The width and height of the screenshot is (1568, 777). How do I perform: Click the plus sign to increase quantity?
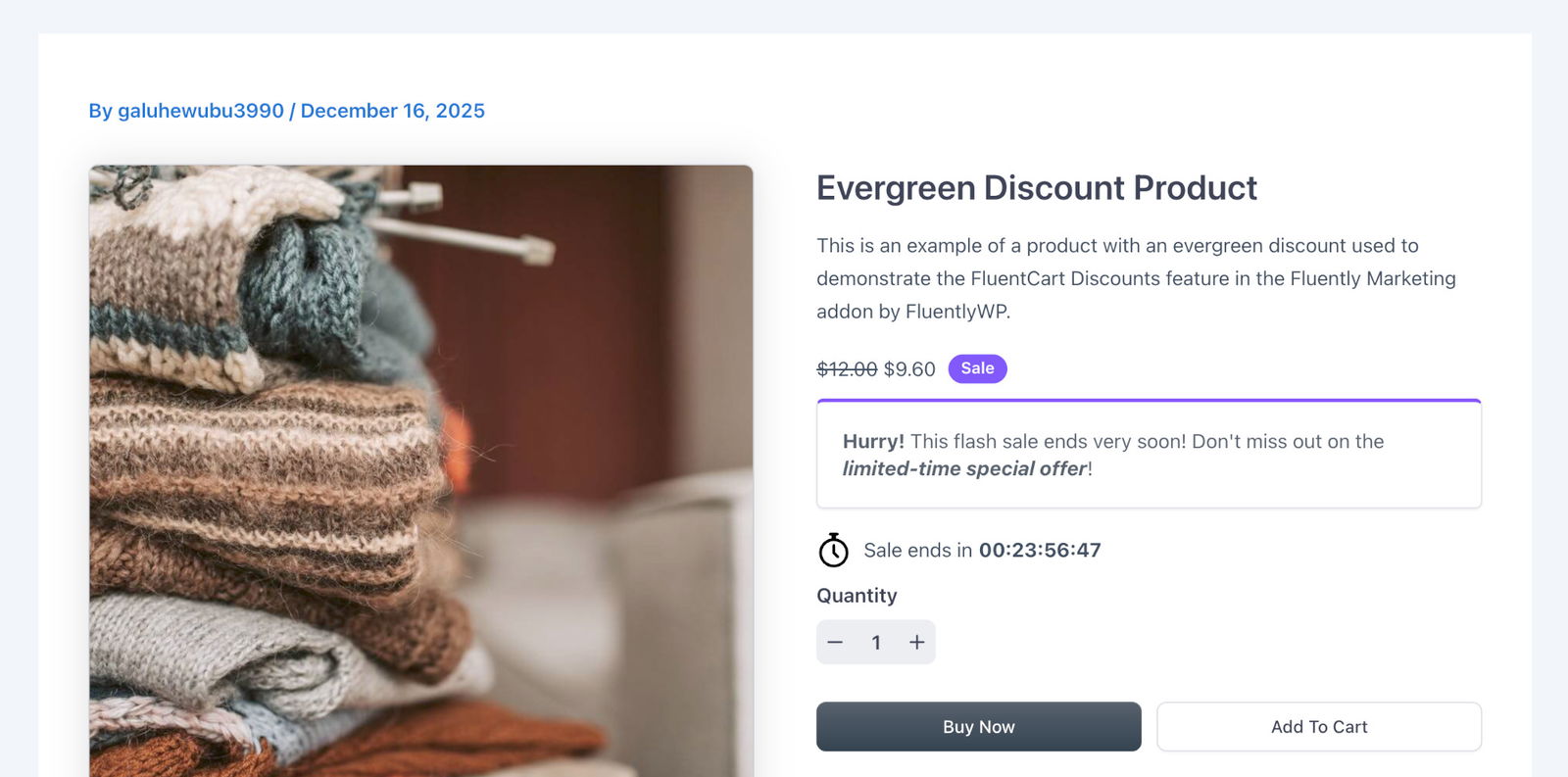point(916,642)
